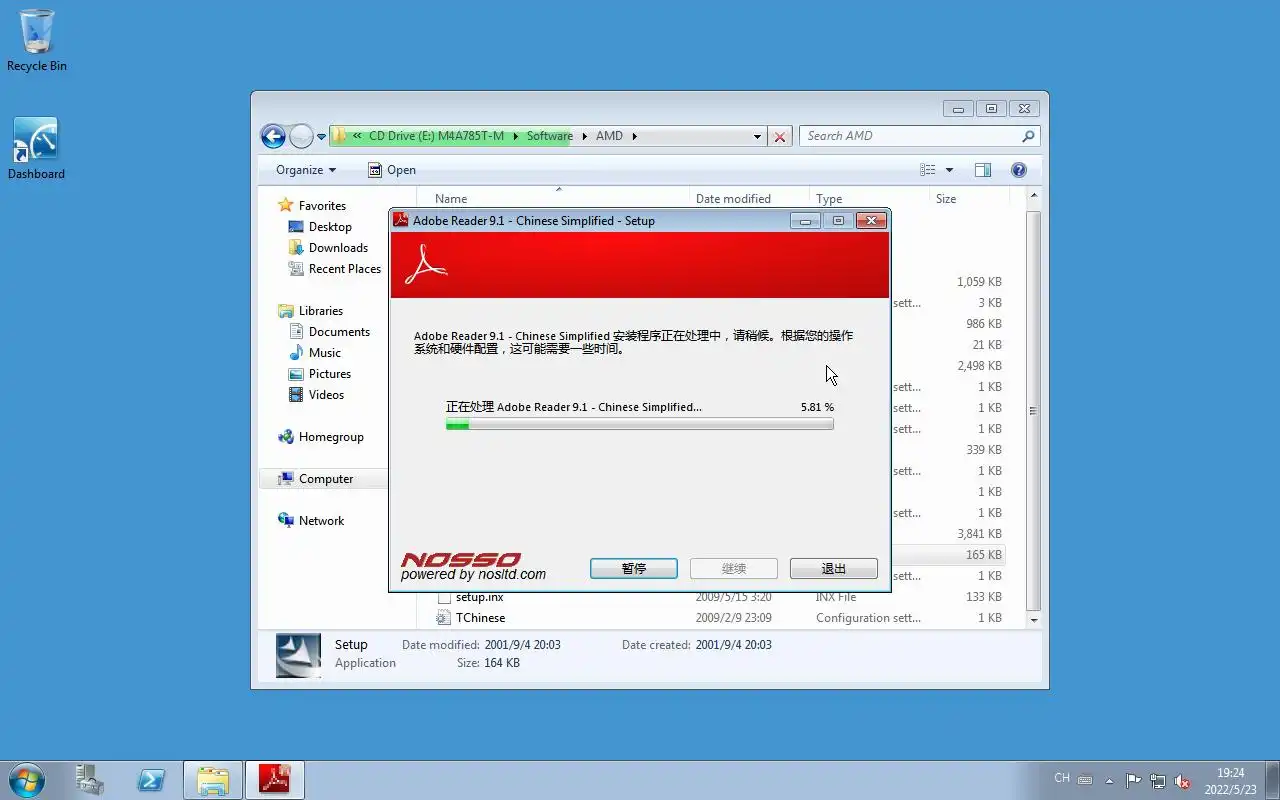Click AMD breadcrumb segment

tap(609, 136)
